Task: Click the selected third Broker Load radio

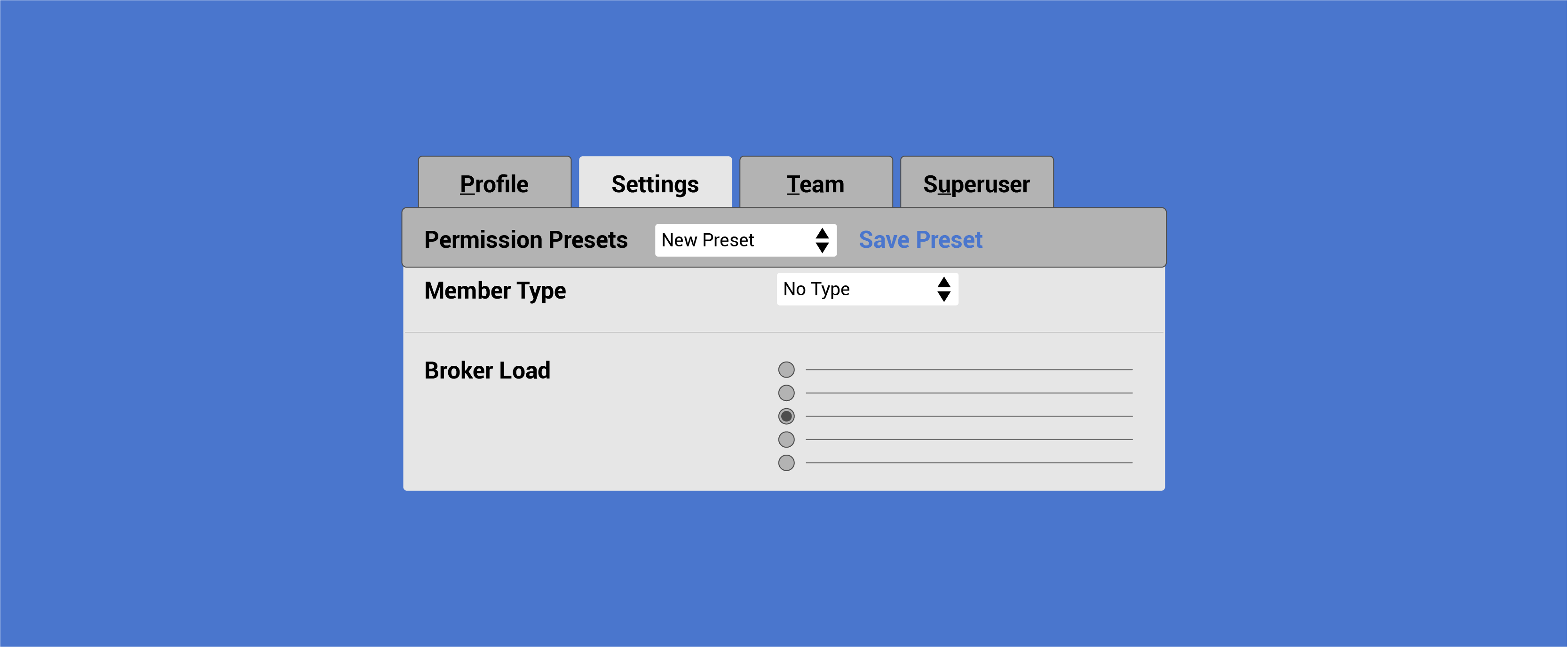Action: [786, 416]
